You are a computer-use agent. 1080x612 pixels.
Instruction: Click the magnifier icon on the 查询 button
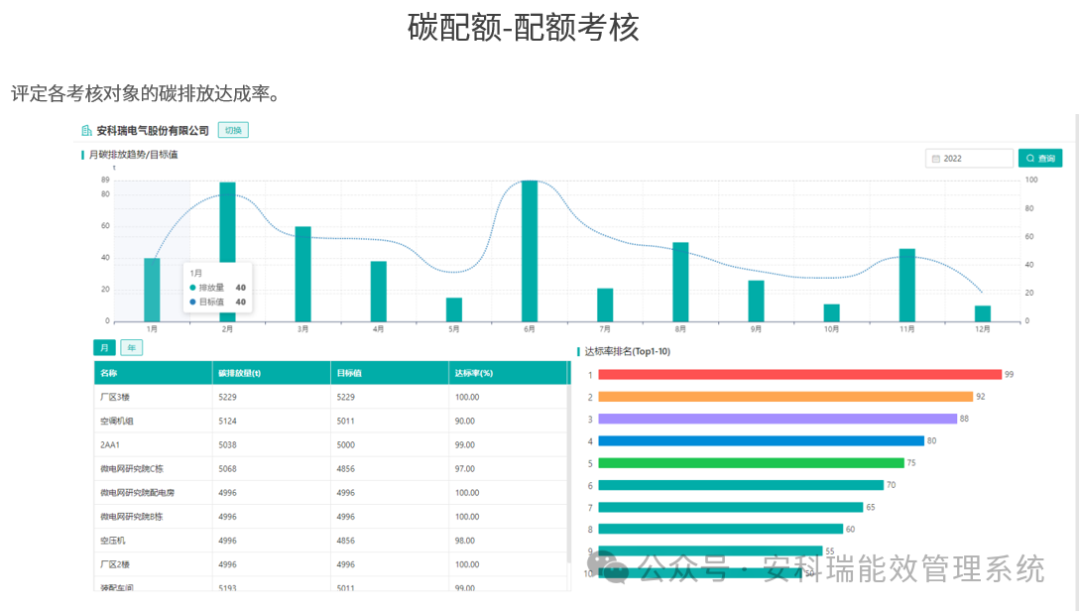[1031, 157]
